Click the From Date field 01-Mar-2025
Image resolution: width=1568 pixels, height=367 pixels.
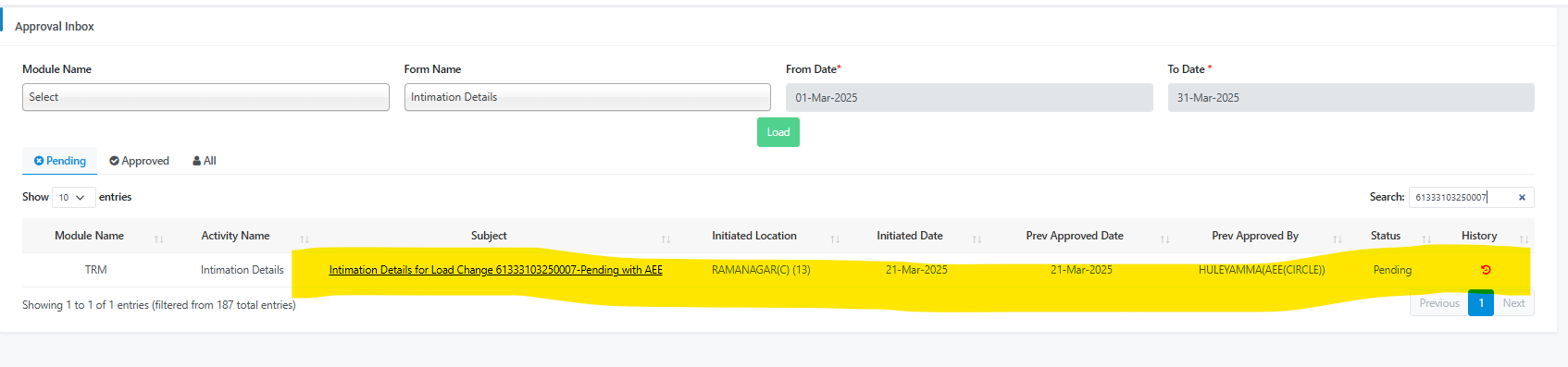coord(969,97)
